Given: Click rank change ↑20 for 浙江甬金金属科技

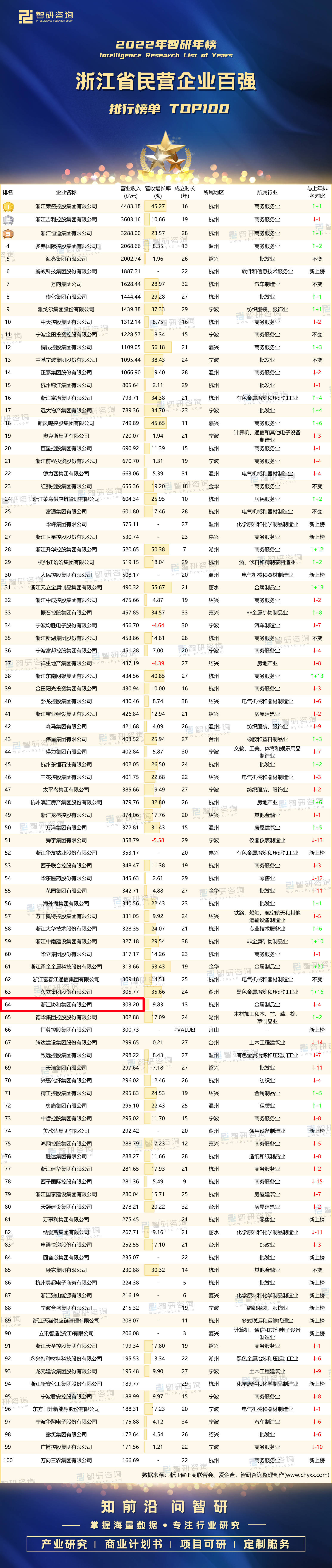Looking at the screenshot, I should coord(317,967).
